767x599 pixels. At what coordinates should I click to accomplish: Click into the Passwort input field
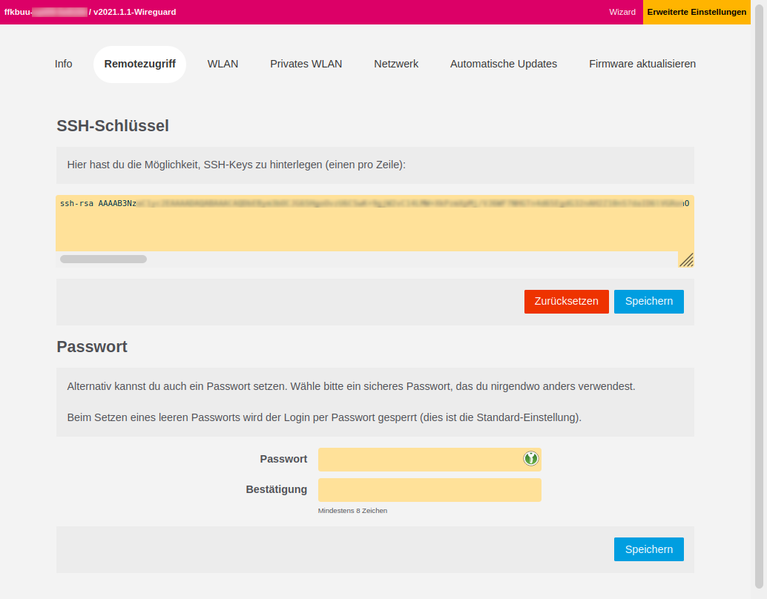(420, 459)
